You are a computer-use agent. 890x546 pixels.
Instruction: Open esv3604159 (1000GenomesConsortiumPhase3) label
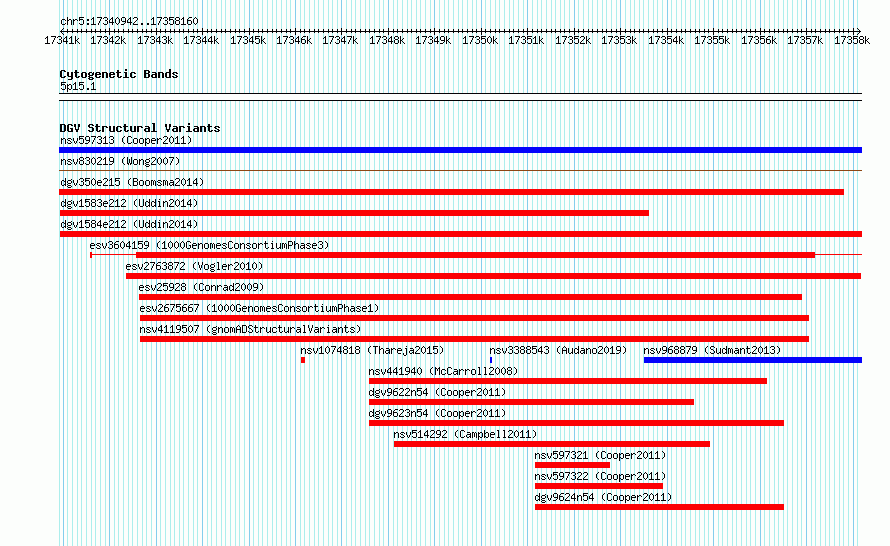209,245
